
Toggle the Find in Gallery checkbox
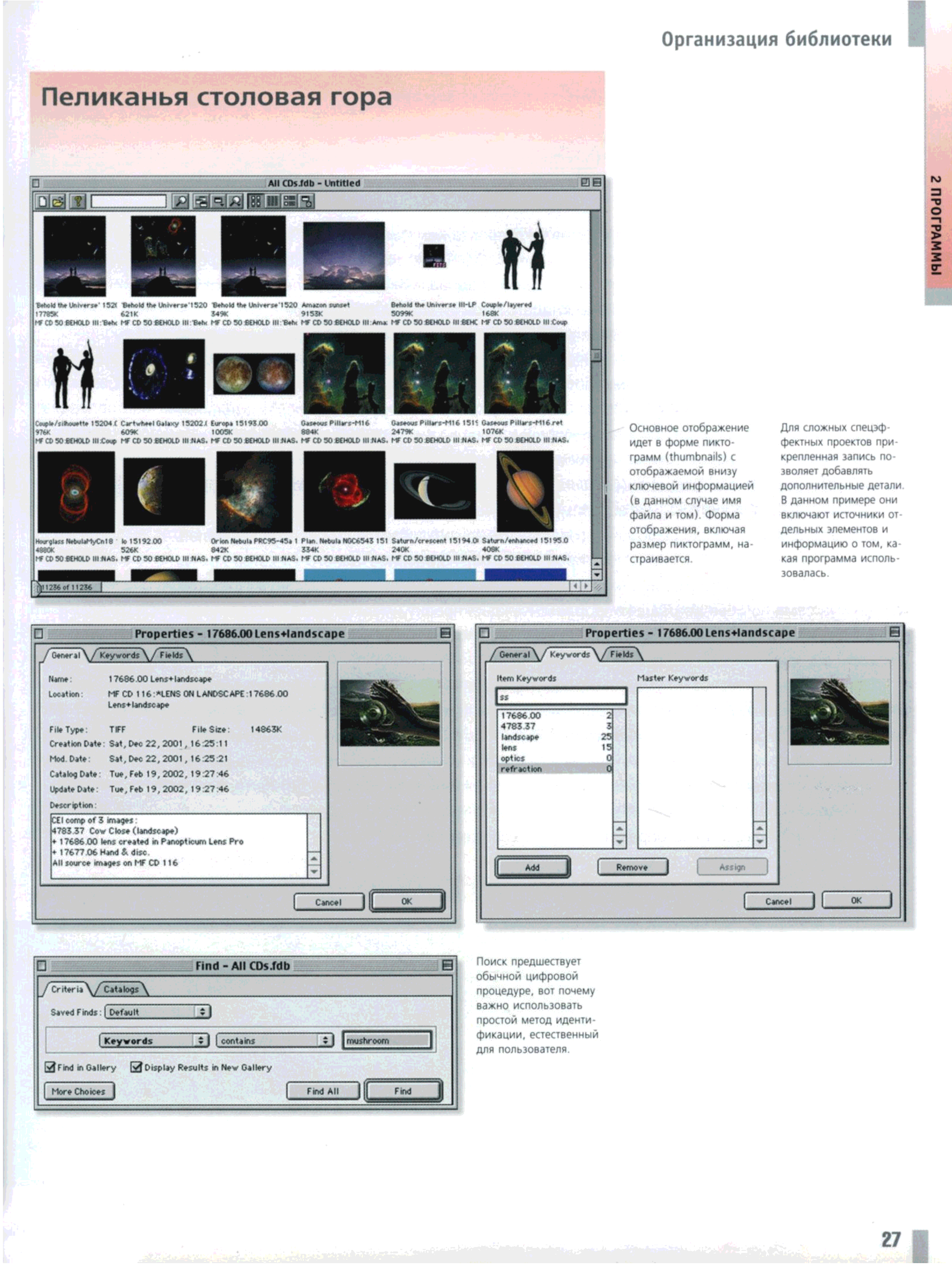pyautogui.click(x=50, y=1067)
